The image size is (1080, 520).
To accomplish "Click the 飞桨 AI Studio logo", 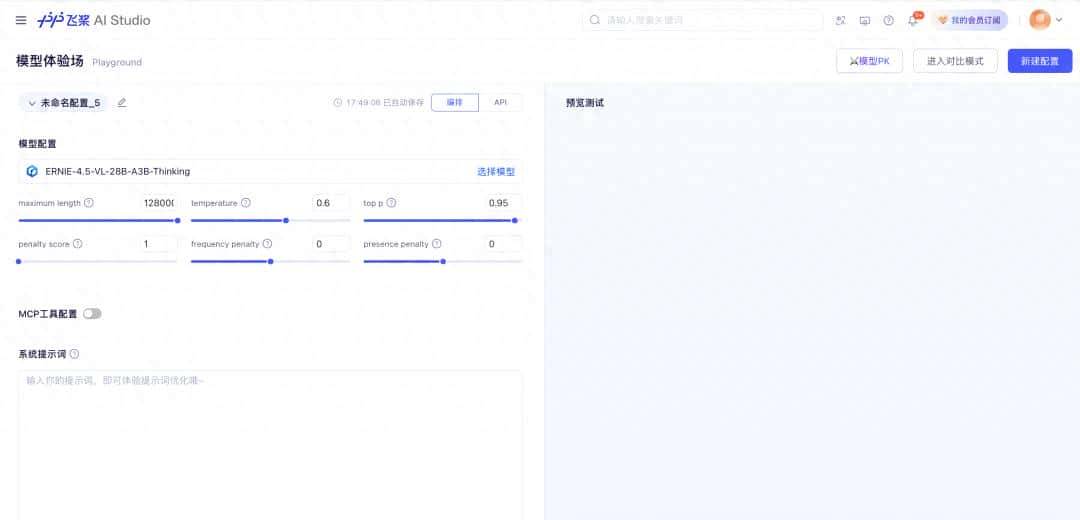I will click(94, 20).
